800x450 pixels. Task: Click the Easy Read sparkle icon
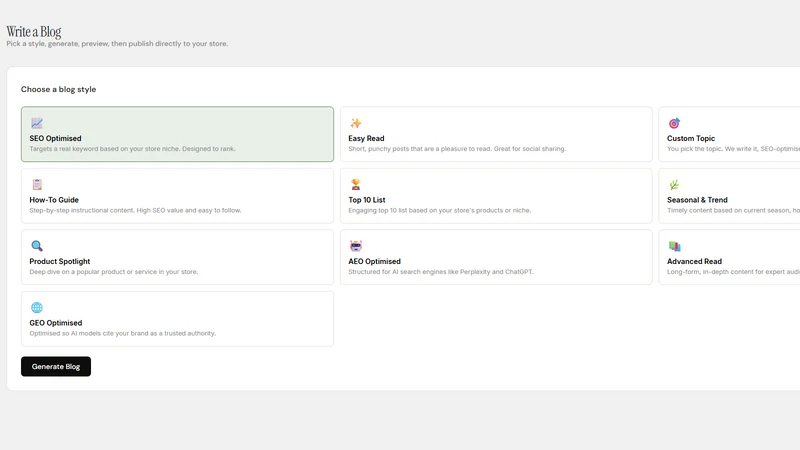(356, 123)
